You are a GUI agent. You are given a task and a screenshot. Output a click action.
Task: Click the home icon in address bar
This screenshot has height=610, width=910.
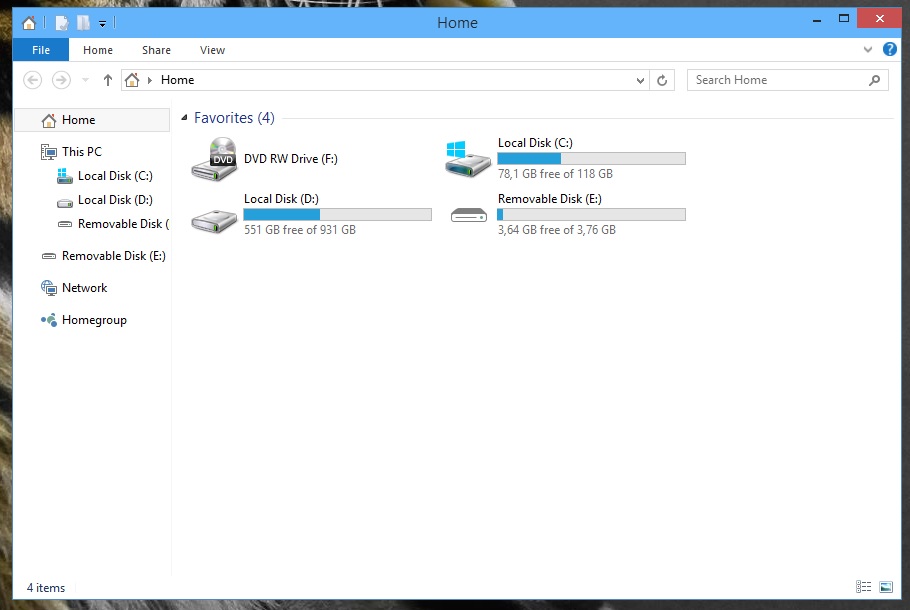[x=132, y=80]
